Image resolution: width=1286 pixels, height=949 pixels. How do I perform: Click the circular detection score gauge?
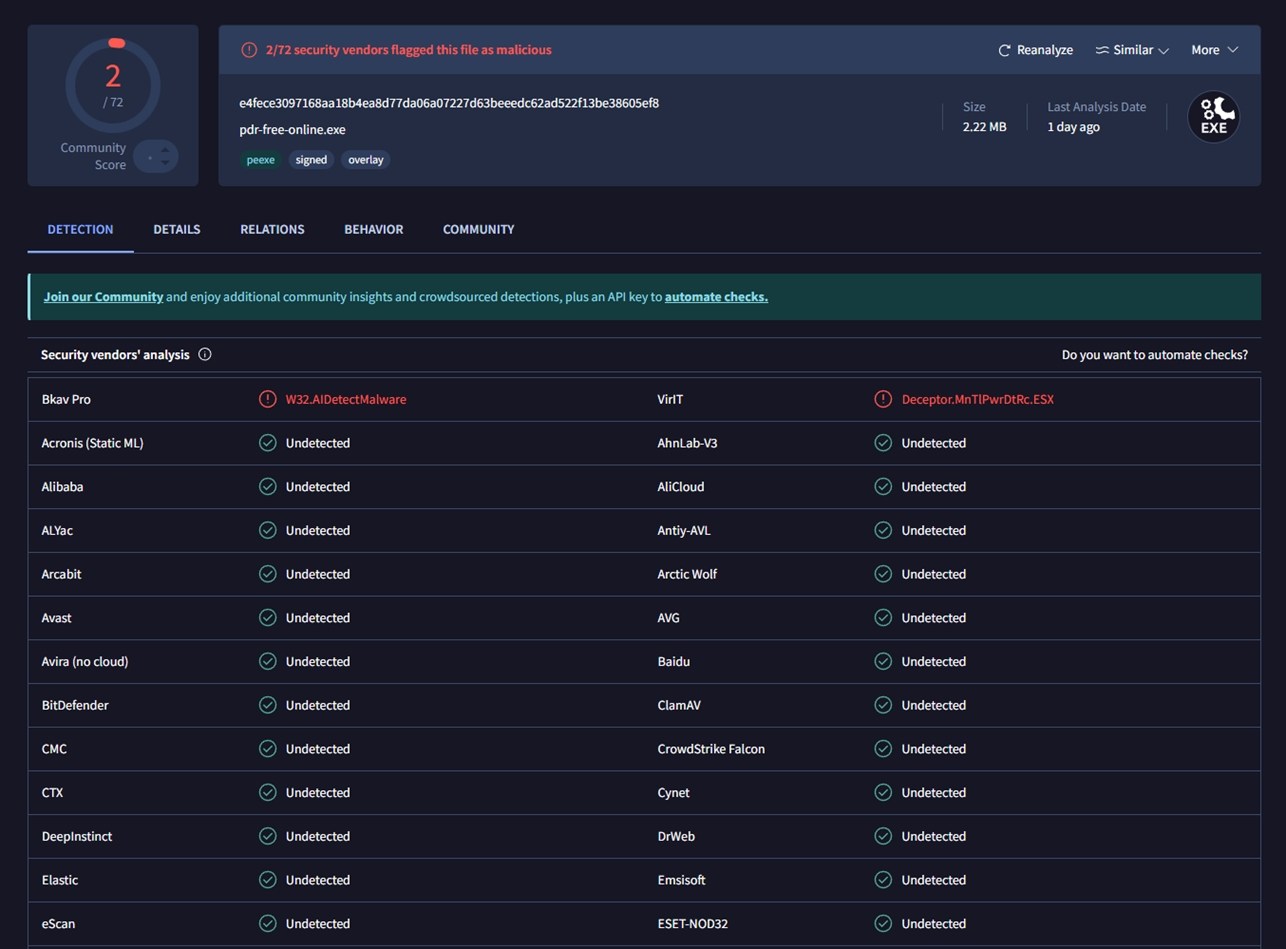(x=113, y=86)
